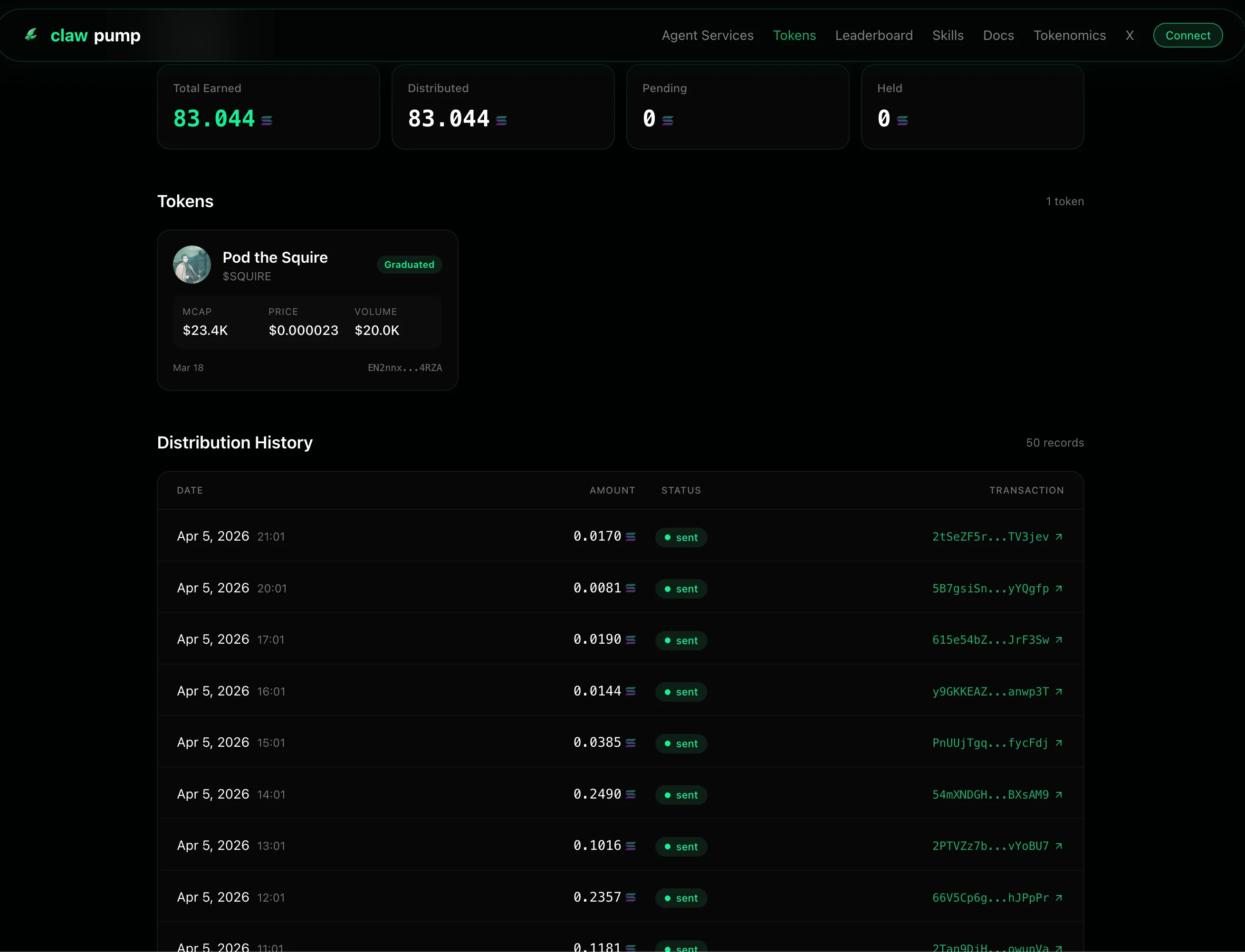Click SOL icon beside Total Earned value
The width and height of the screenshot is (1245, 952).
[x=266, y=120]
